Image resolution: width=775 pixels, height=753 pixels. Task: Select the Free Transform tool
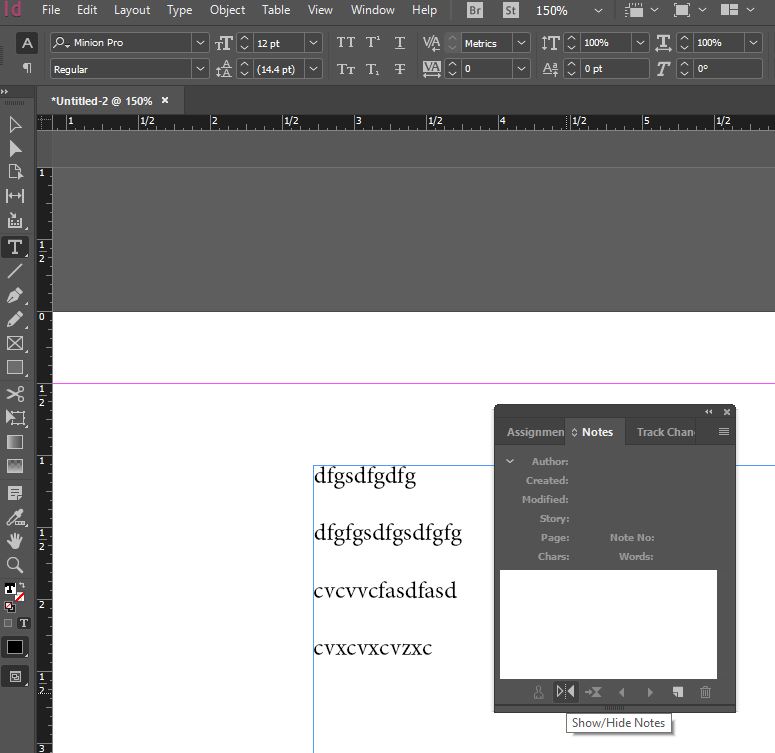15,418
